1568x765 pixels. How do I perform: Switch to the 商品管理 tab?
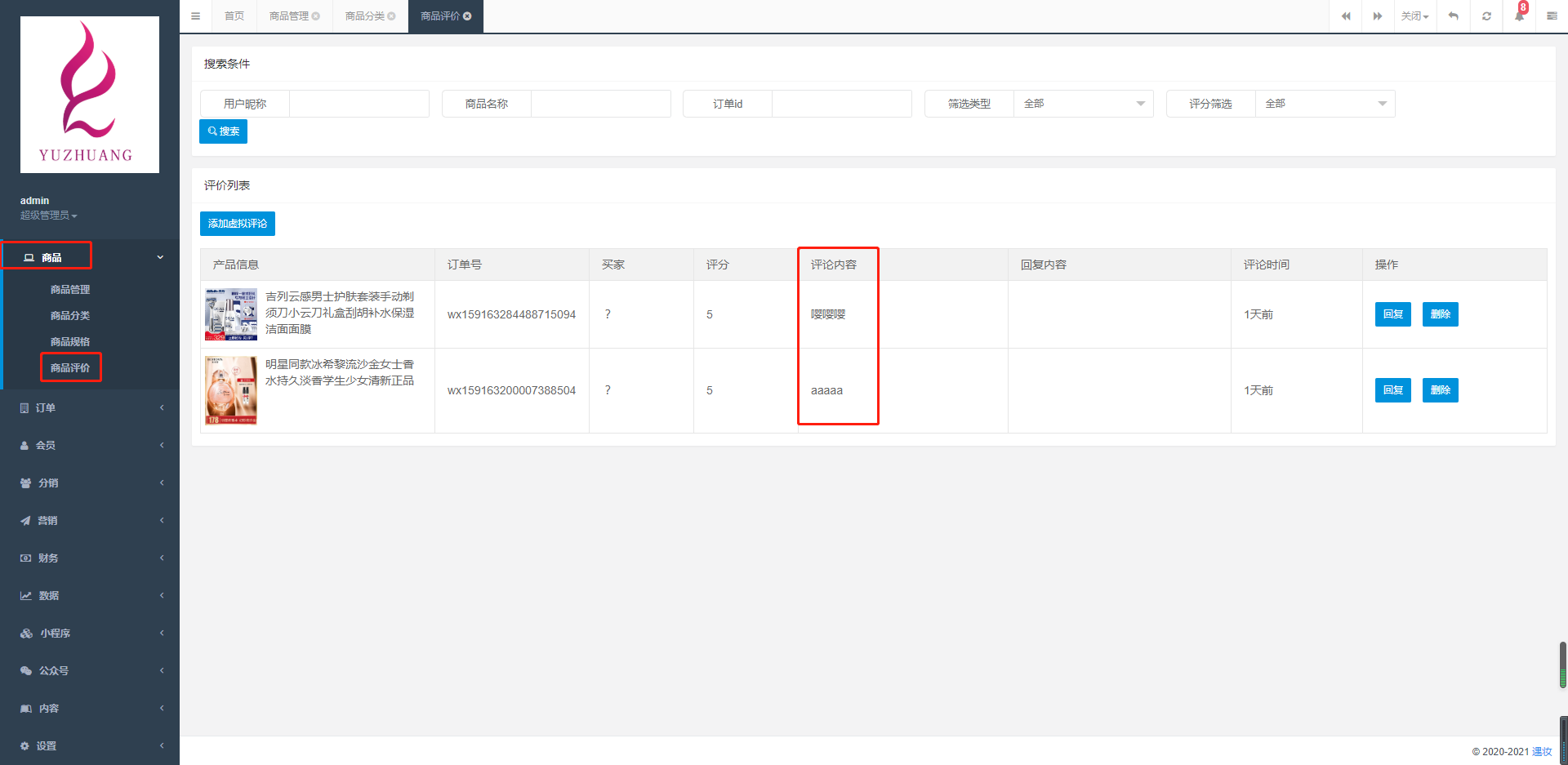coord(289,16)
